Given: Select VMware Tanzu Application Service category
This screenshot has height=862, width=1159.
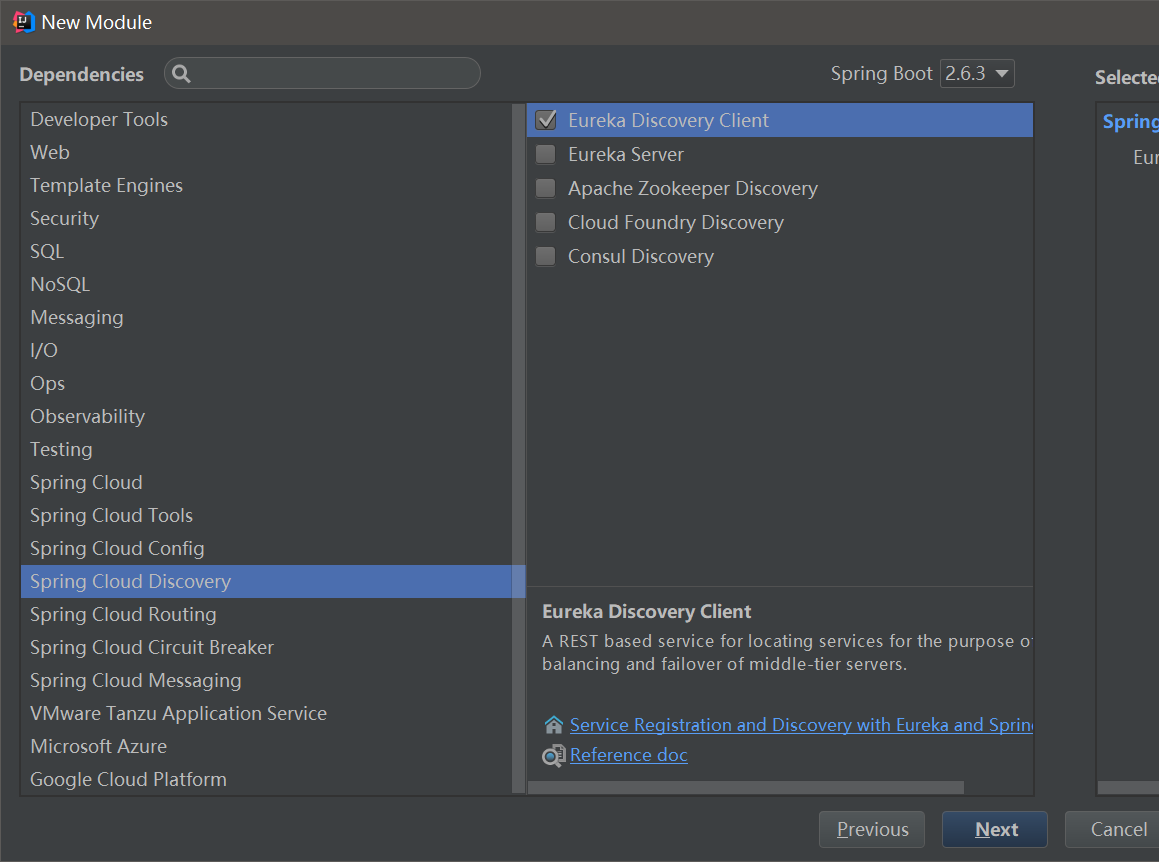Looking at the screenshot, I should pyautogui.click(x=266, y=714).
